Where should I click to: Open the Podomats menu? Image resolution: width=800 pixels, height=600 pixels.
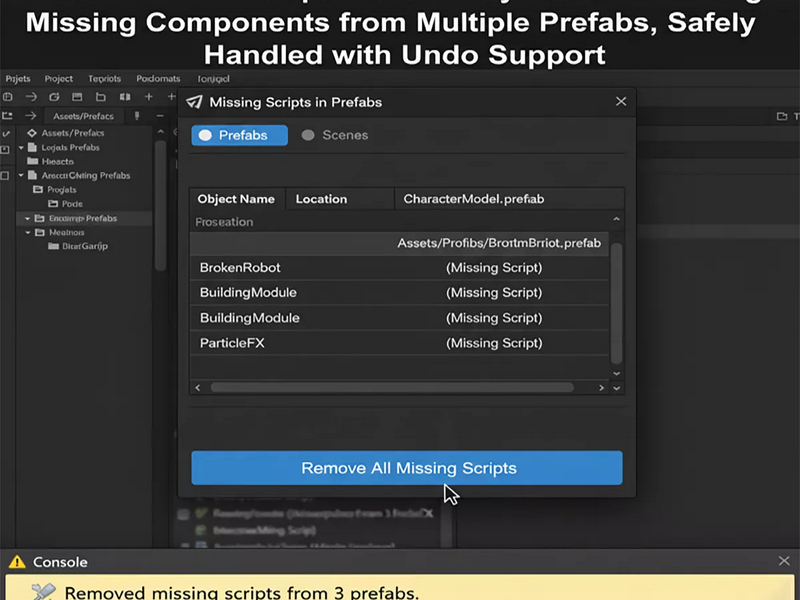pyautogui.click(x=158, y=79)
